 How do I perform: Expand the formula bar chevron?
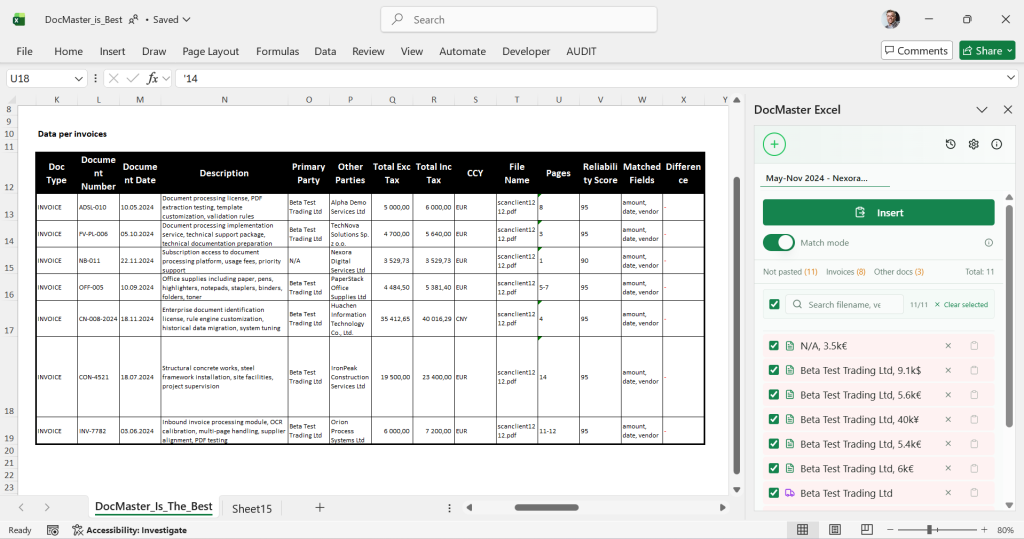tap(1011, 78)
